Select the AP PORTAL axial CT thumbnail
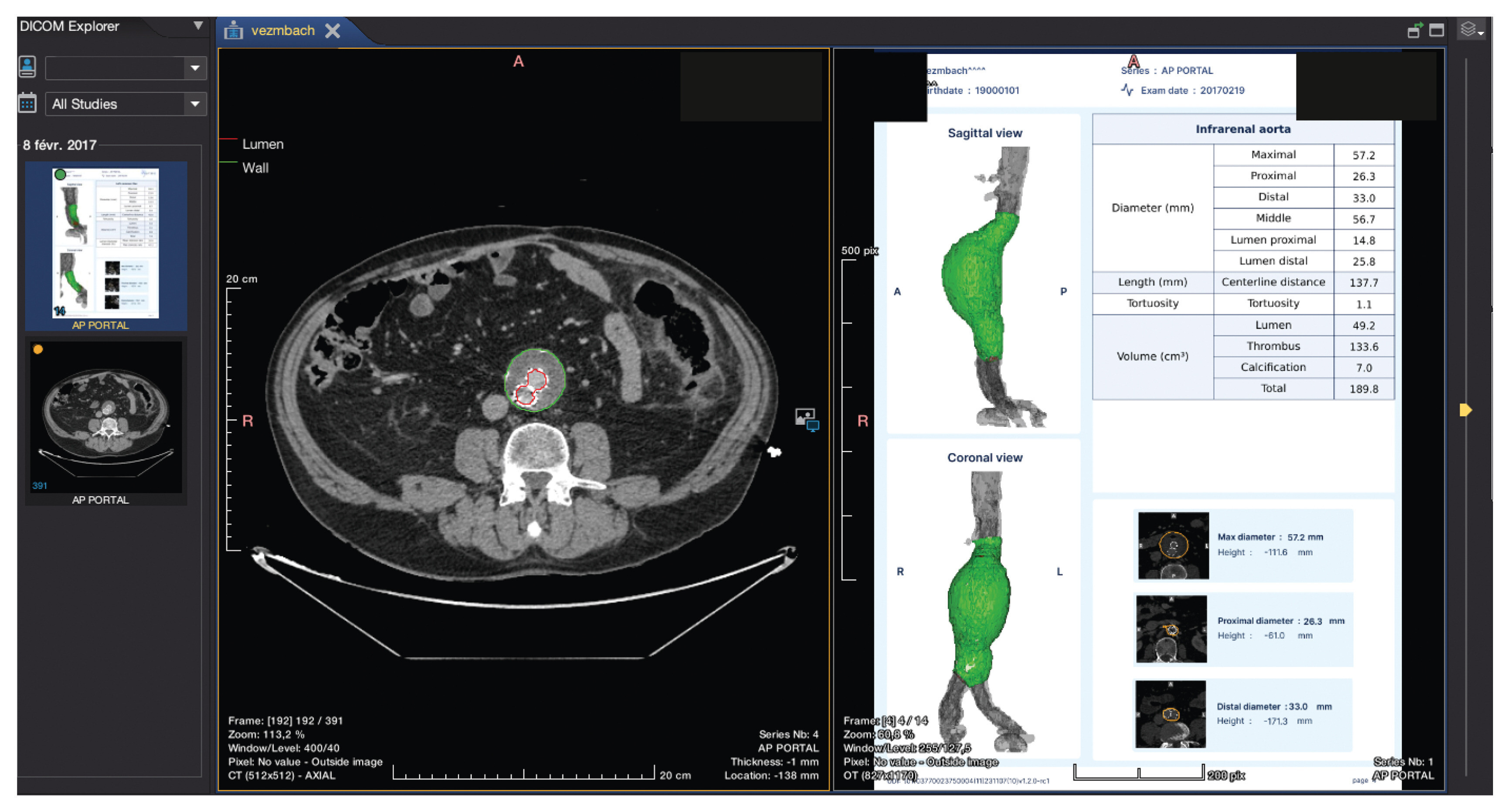Viewport: 1510px width, 812px height. pyautogui.click(x=106, y=417)
